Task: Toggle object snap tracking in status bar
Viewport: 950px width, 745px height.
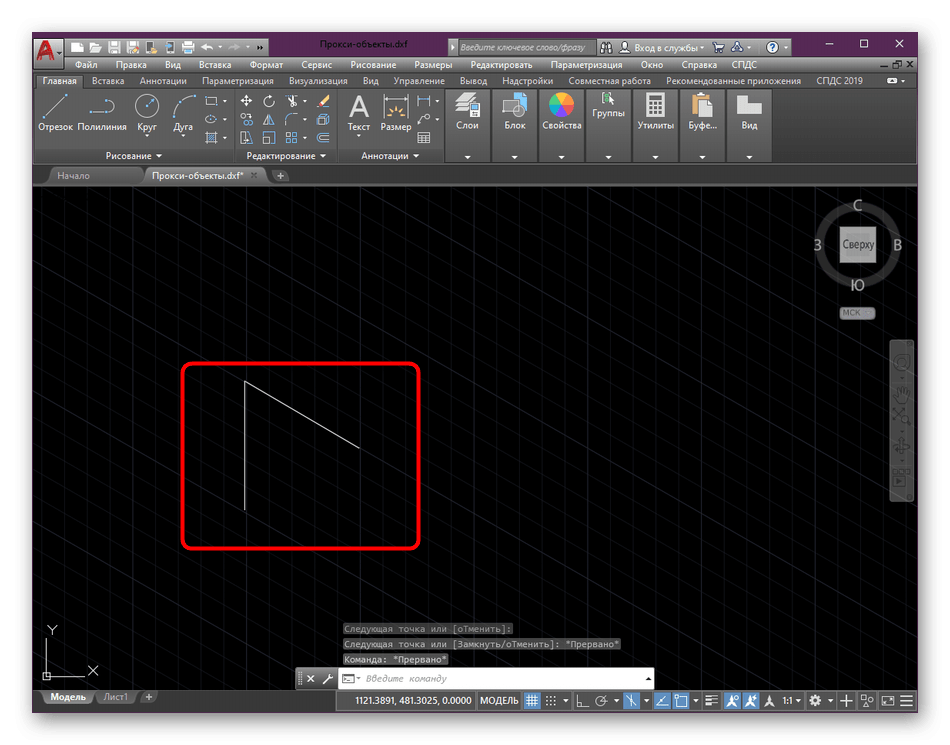Action: [662, 700]
